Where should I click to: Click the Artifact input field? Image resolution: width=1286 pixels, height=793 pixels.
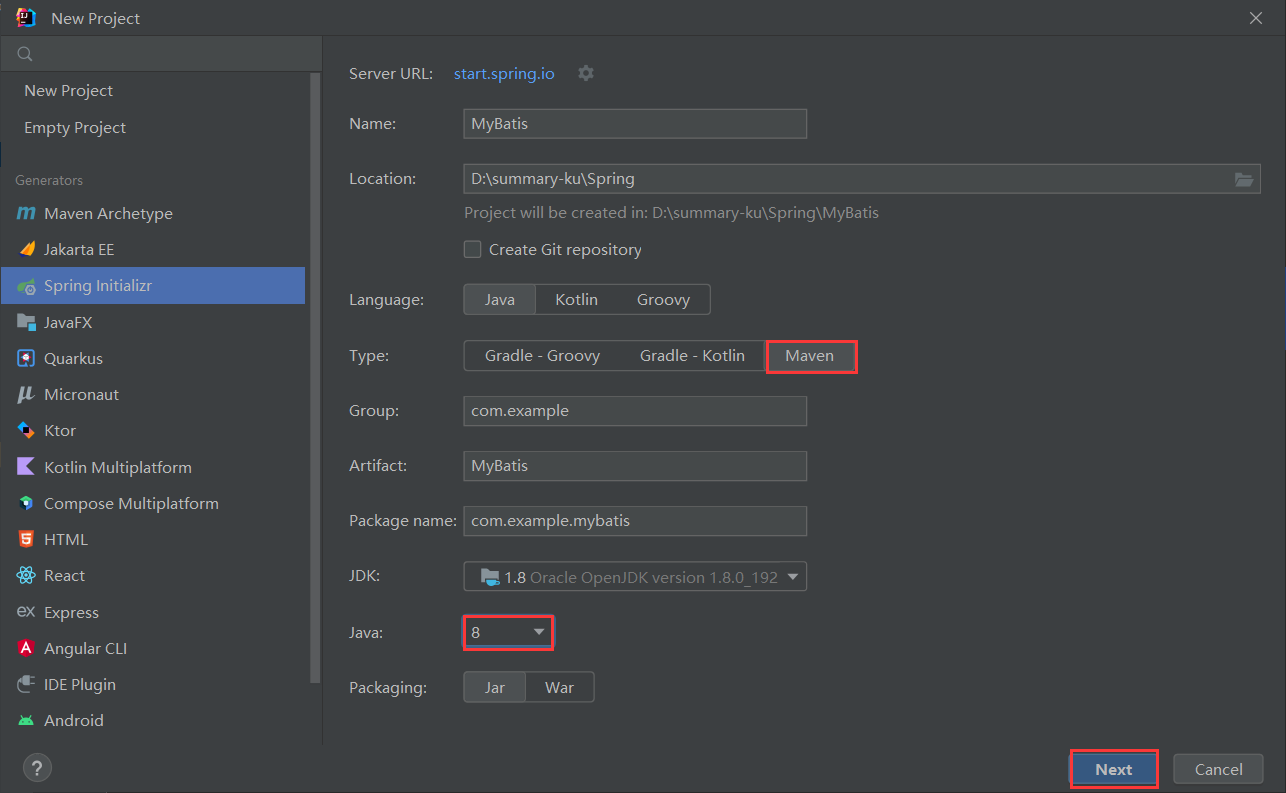point(635,466)
